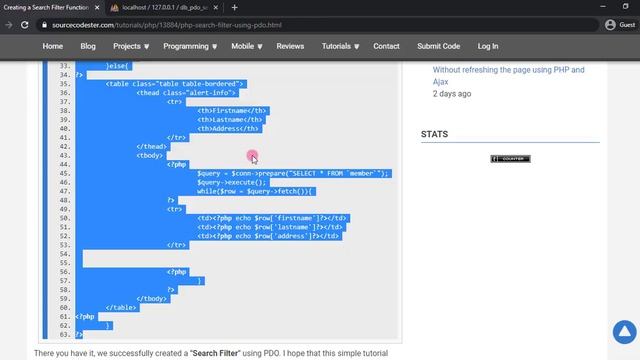Open a new browser tab
Screen dimensions: 640x360
coord(234,7)
